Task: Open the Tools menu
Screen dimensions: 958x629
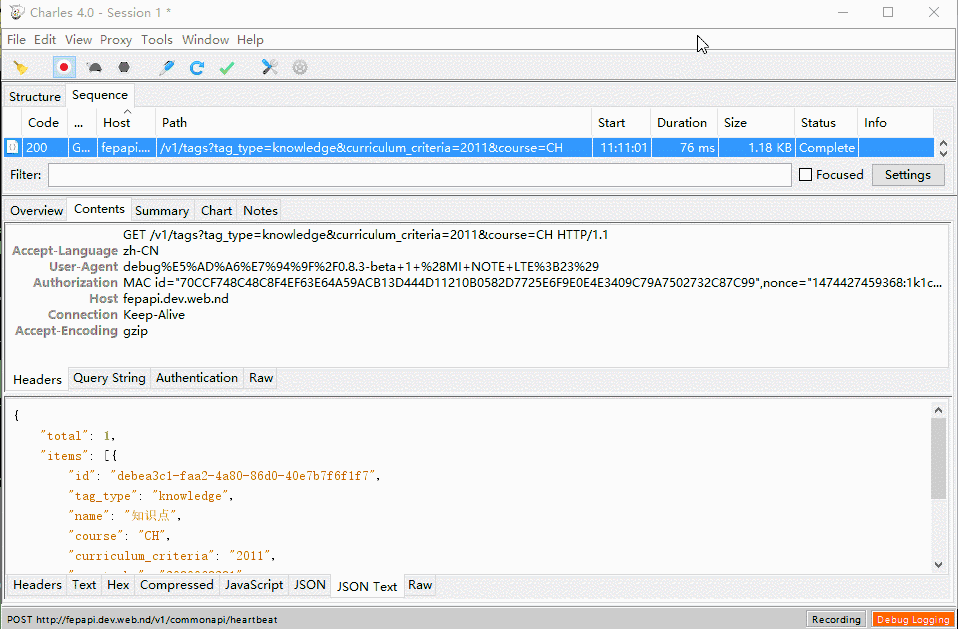Action: coord(157,40)
